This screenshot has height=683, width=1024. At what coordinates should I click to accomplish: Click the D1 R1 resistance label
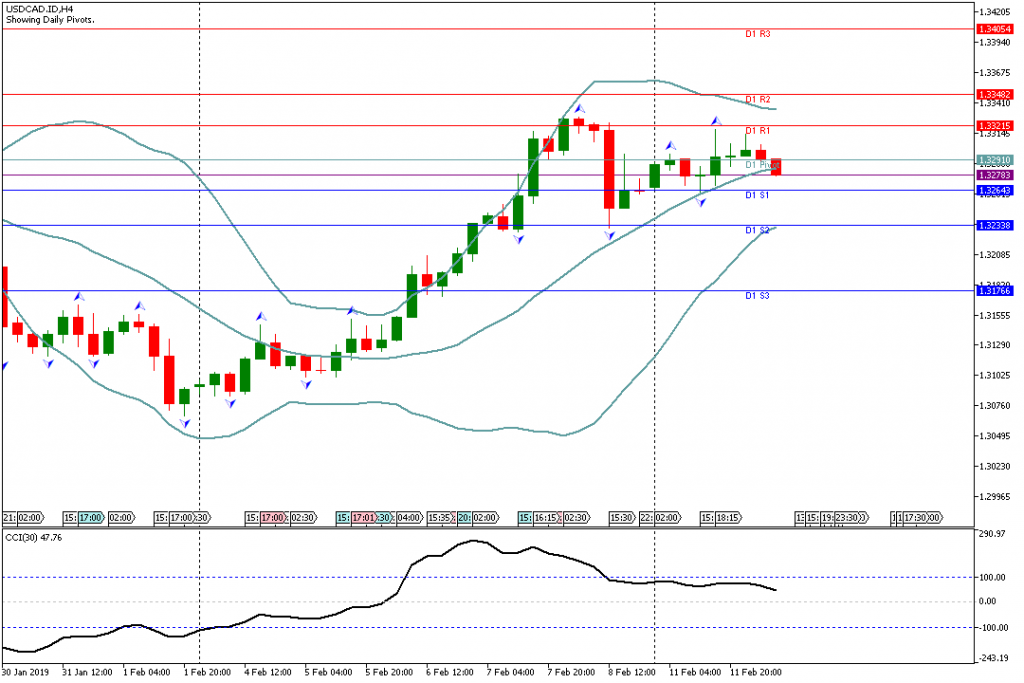click(x=757, y=131)
